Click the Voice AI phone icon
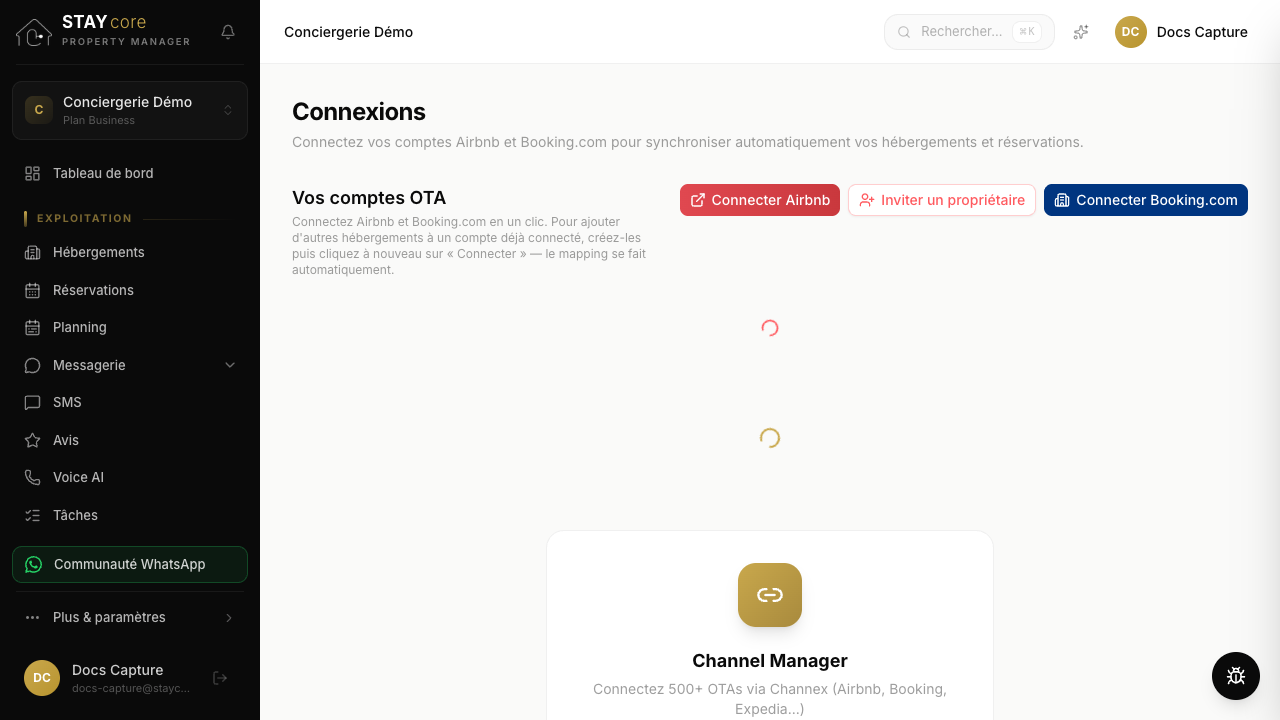This screenshot has width=1280, height=720. click(32, 477)
